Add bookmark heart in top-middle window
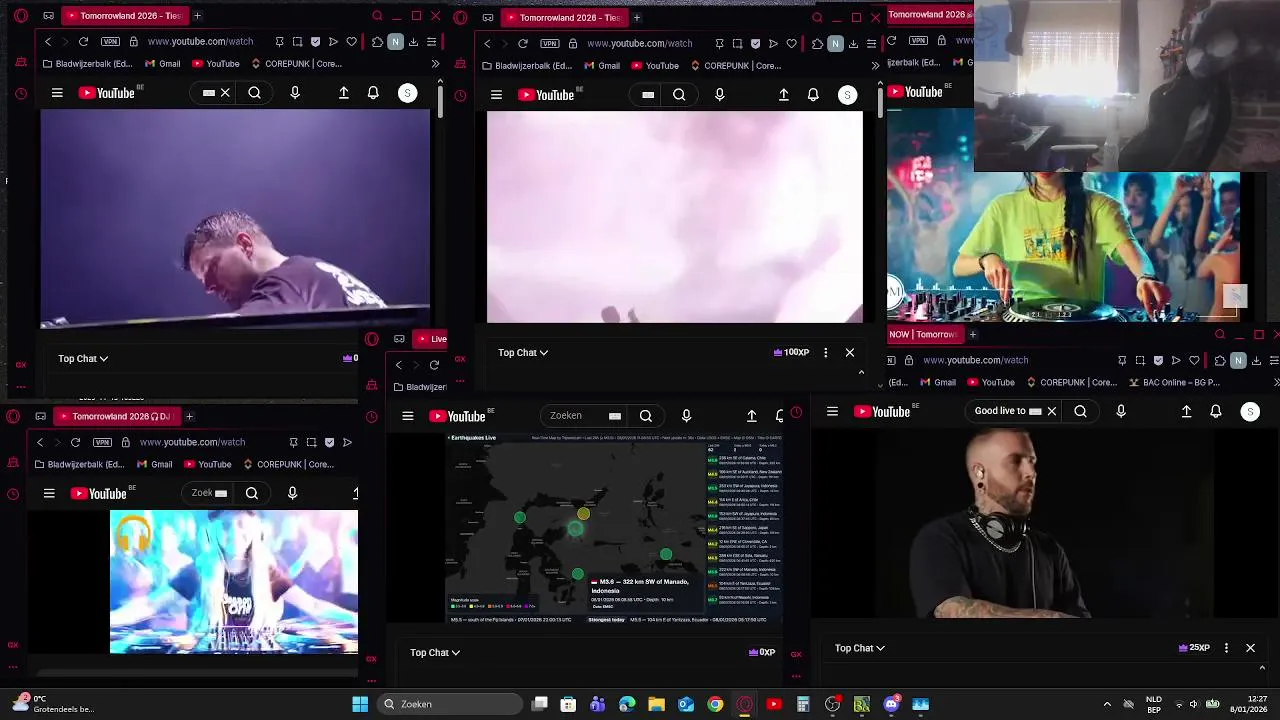 791,44
